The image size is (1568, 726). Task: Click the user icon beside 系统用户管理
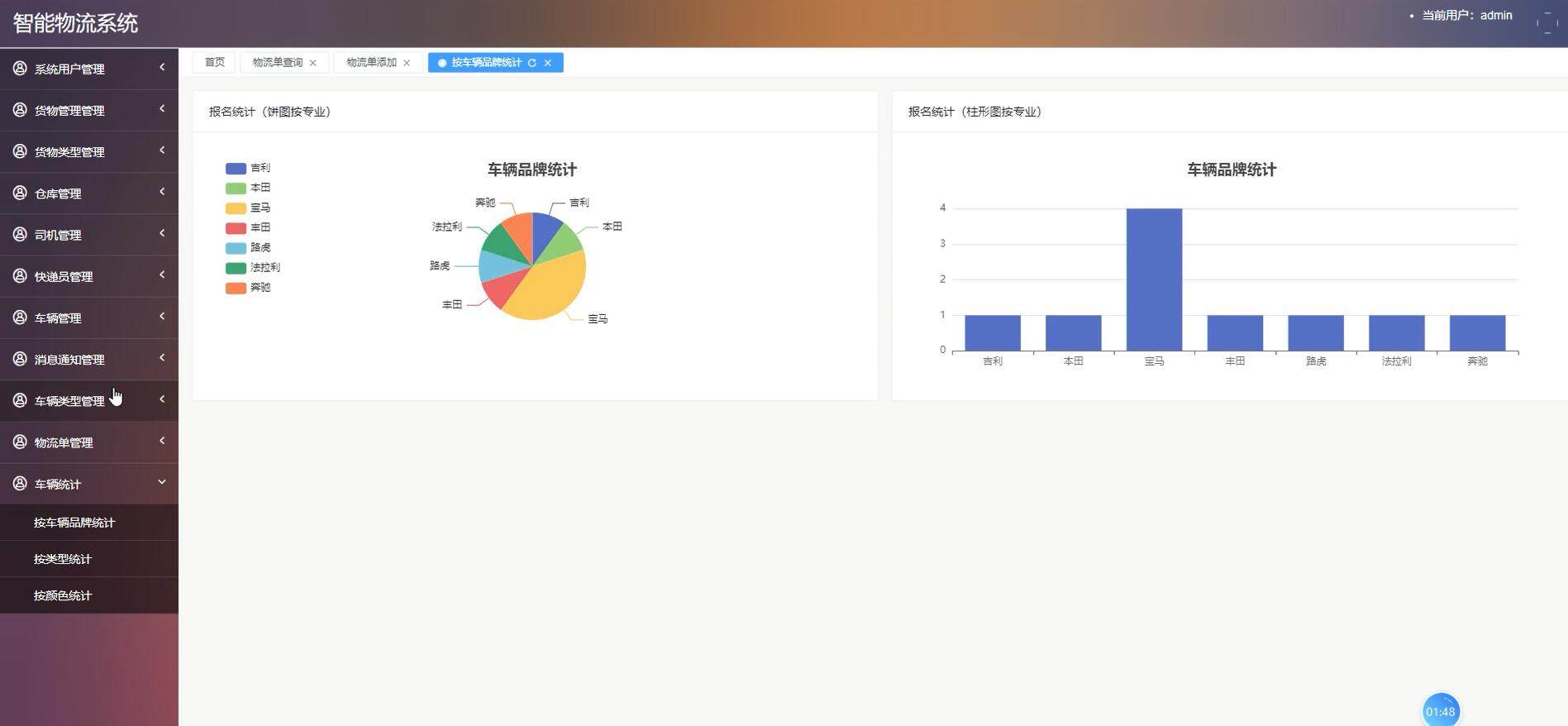point(20,69)
